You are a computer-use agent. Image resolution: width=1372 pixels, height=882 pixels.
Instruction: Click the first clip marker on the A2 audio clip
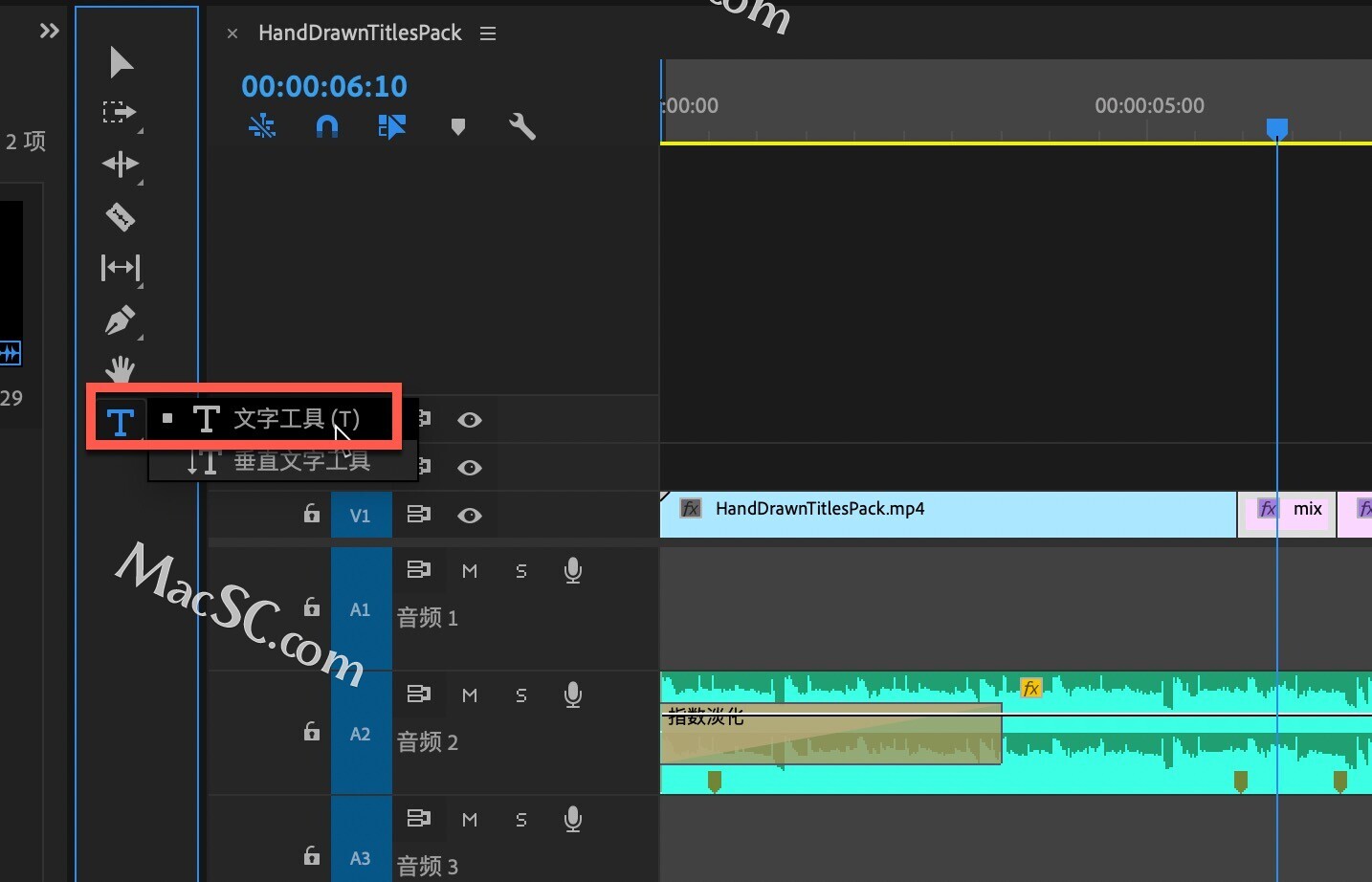(715, 782)
